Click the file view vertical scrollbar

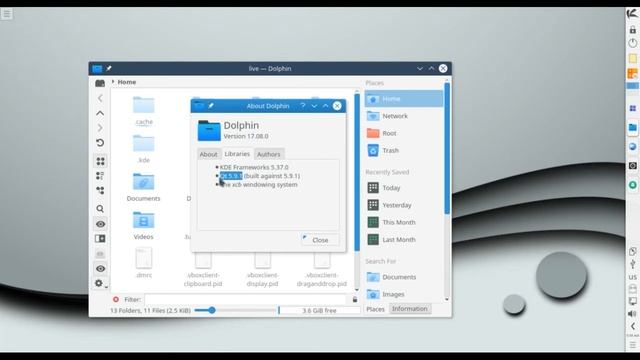[357, 173]
